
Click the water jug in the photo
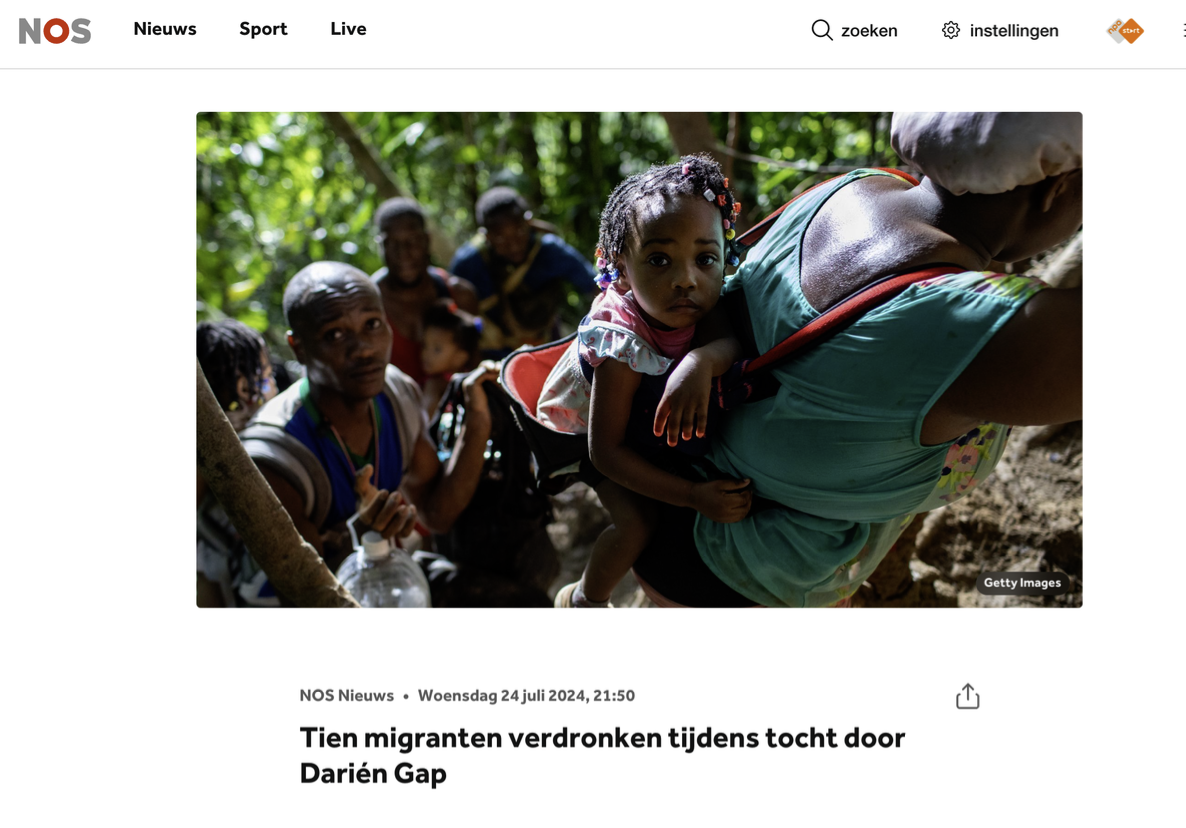(x=383, y=571)
